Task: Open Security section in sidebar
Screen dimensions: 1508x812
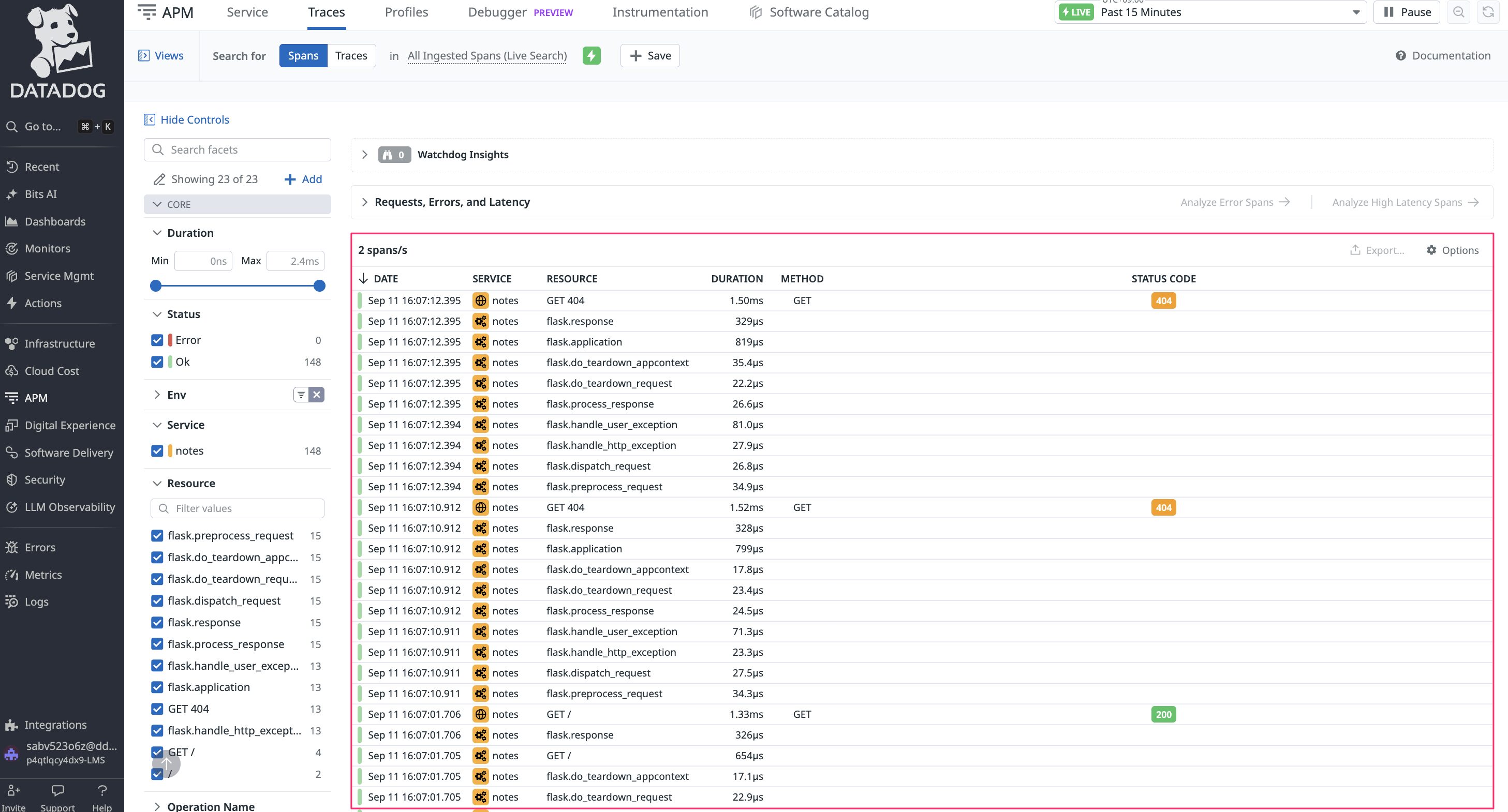Action: [x=45, y=480]
